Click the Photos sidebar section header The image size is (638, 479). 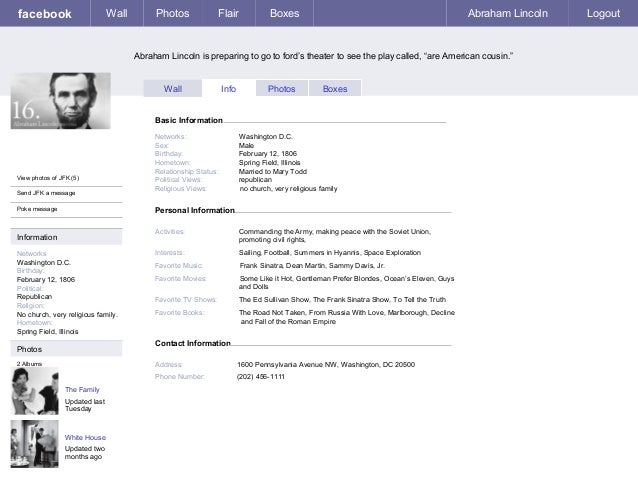(66, 349)
